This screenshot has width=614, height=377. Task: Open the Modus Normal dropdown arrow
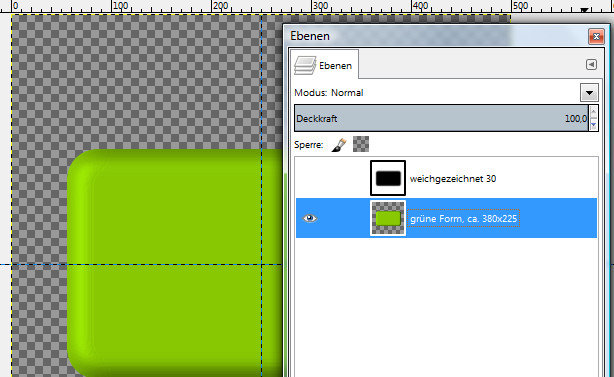point(589,93)
